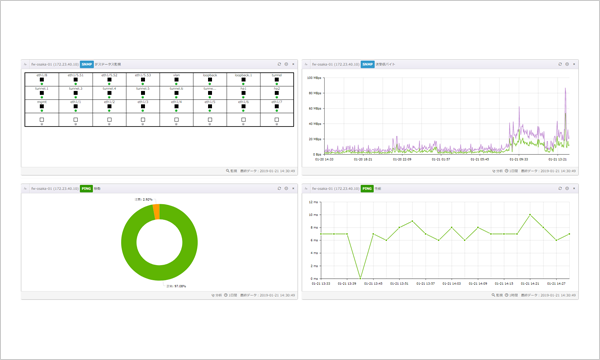Viewport: 600px width, 360px height.
Task: Select the tunnel port icon in first row
Action: pos(277,80)
